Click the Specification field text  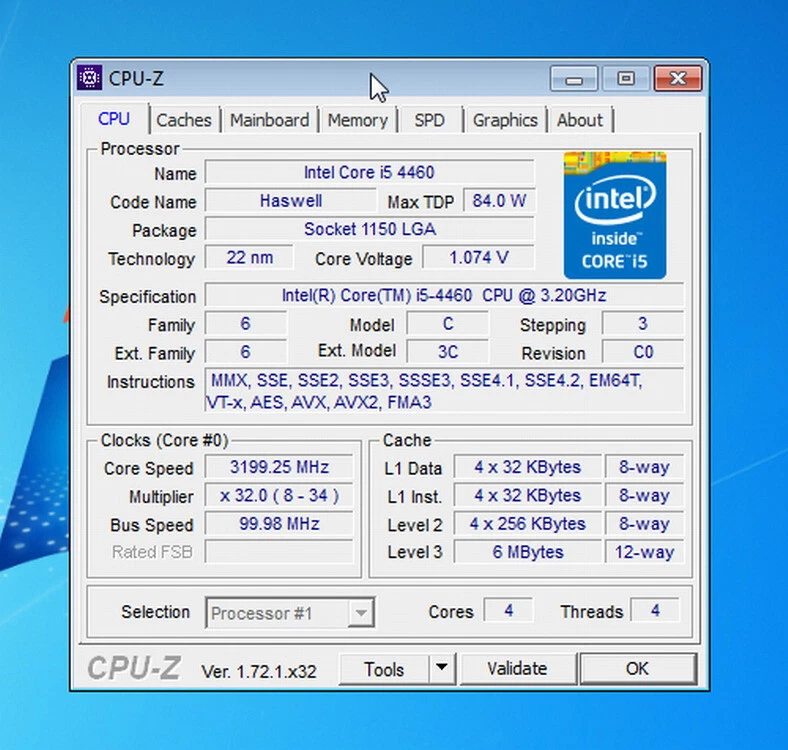pyautogui.click(x=444, y=295)
